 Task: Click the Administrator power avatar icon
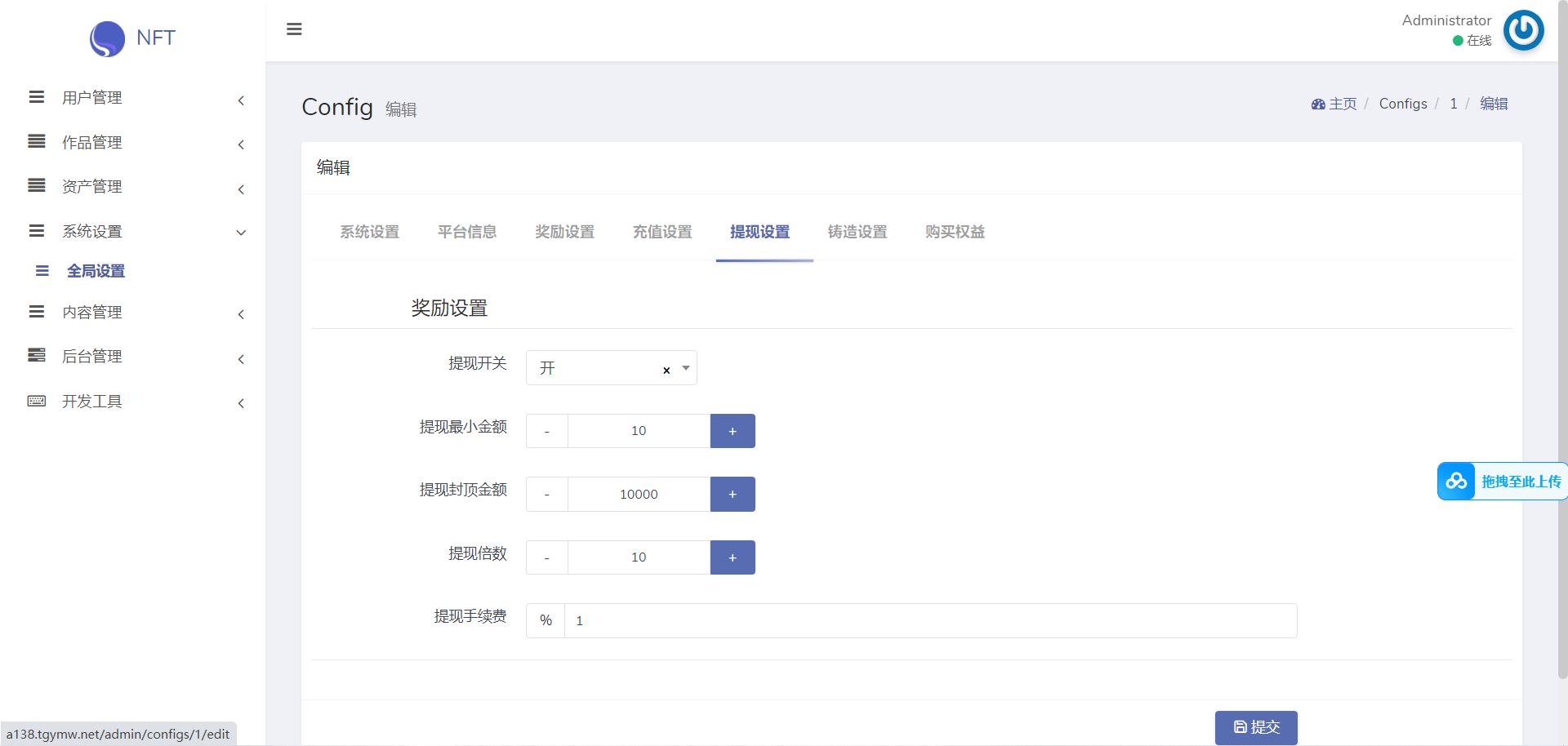tap(1523, 30)
